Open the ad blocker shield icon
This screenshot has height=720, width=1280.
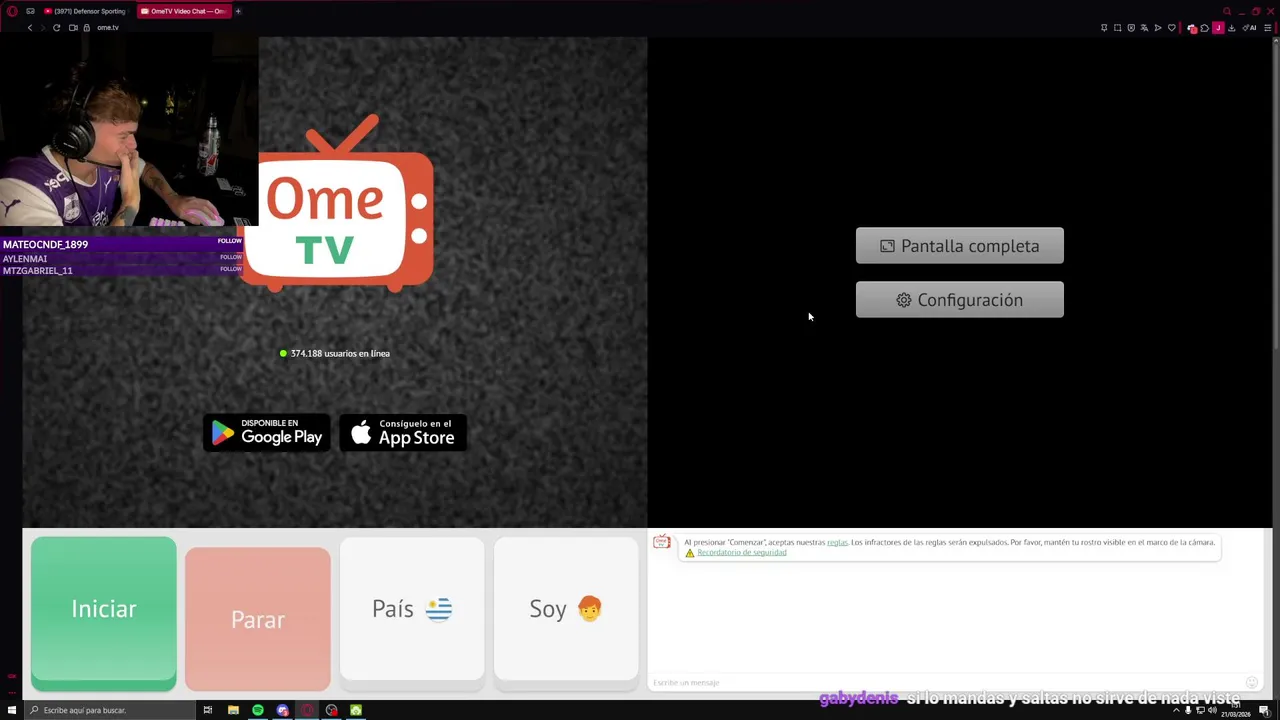pos(1131,28)
